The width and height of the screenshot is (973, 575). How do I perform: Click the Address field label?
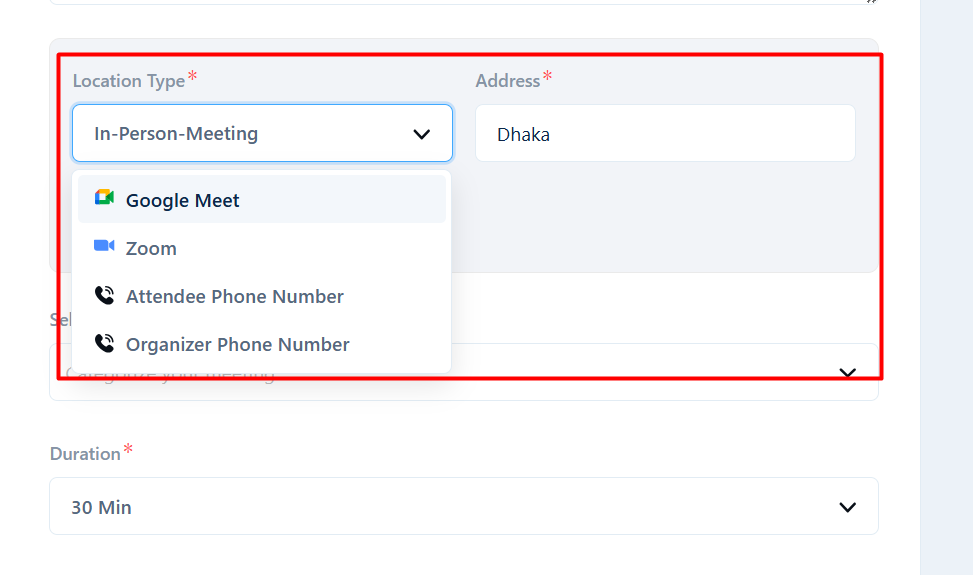click(508, 81)
